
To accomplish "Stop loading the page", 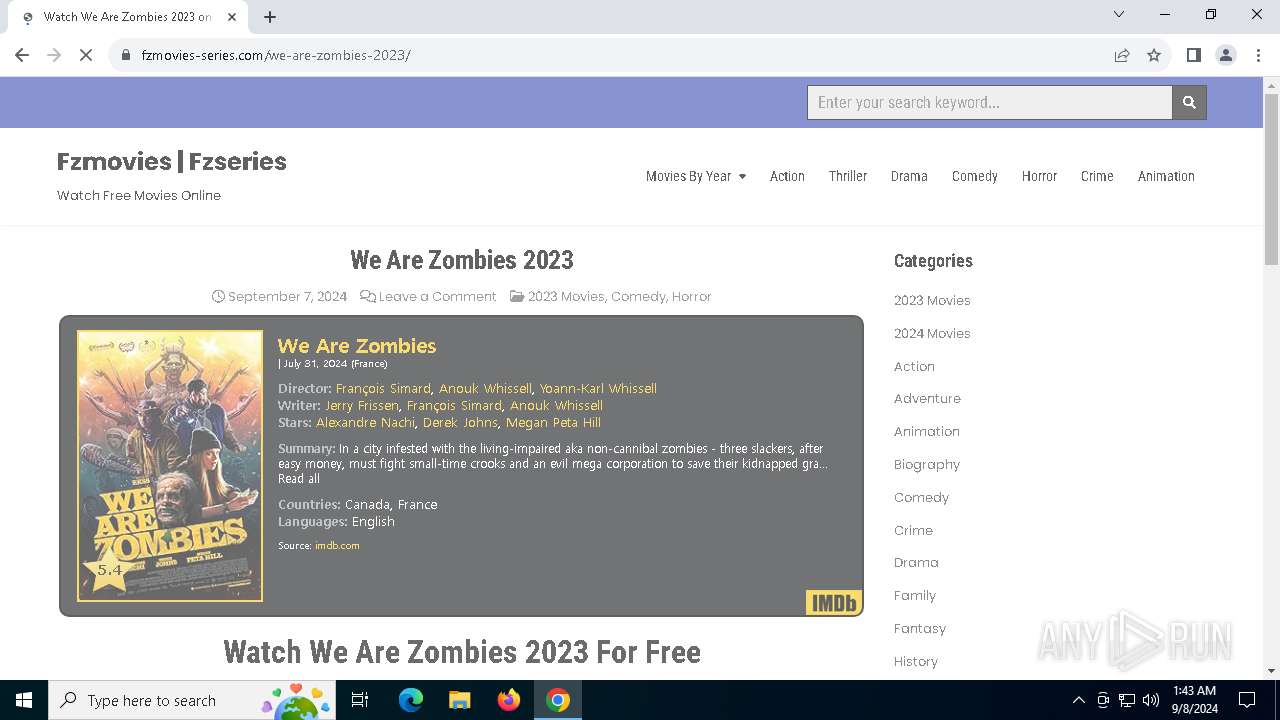I will point(86,55).
